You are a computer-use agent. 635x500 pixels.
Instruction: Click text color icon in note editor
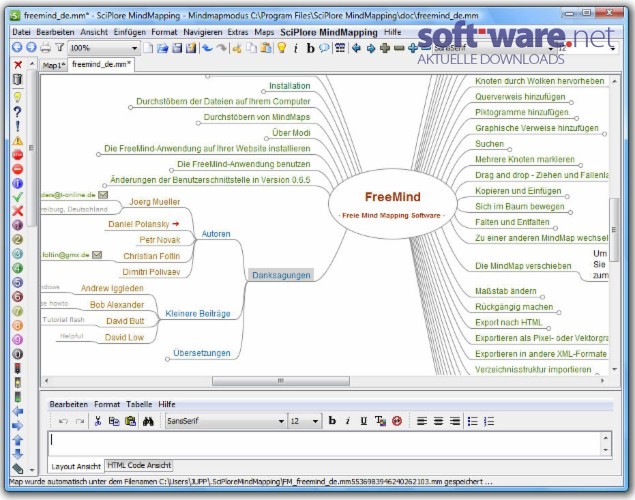[x=380, y=421]
